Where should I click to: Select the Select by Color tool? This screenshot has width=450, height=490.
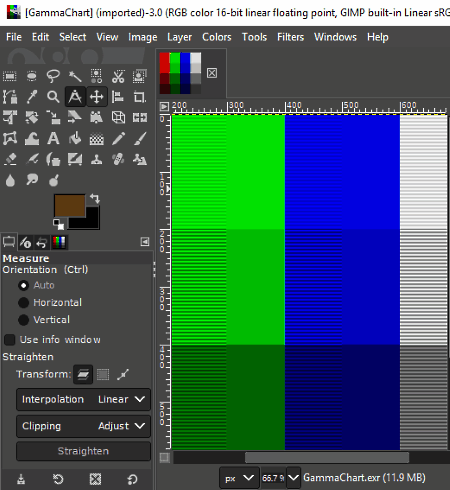click(96, 76)
